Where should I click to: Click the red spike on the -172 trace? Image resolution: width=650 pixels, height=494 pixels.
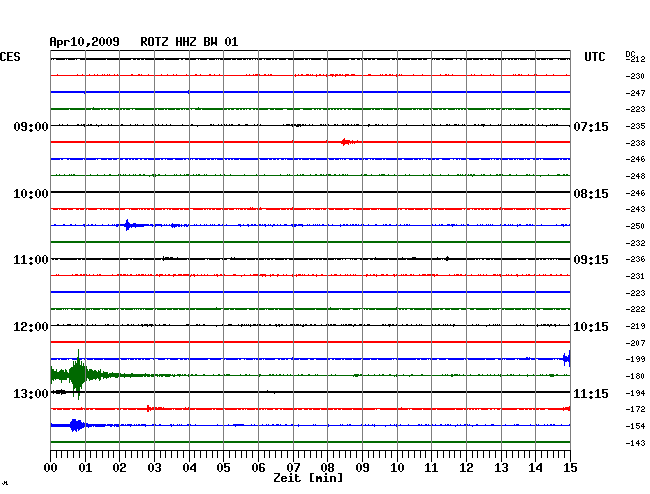pyautogui.click(x=149, y=409)
